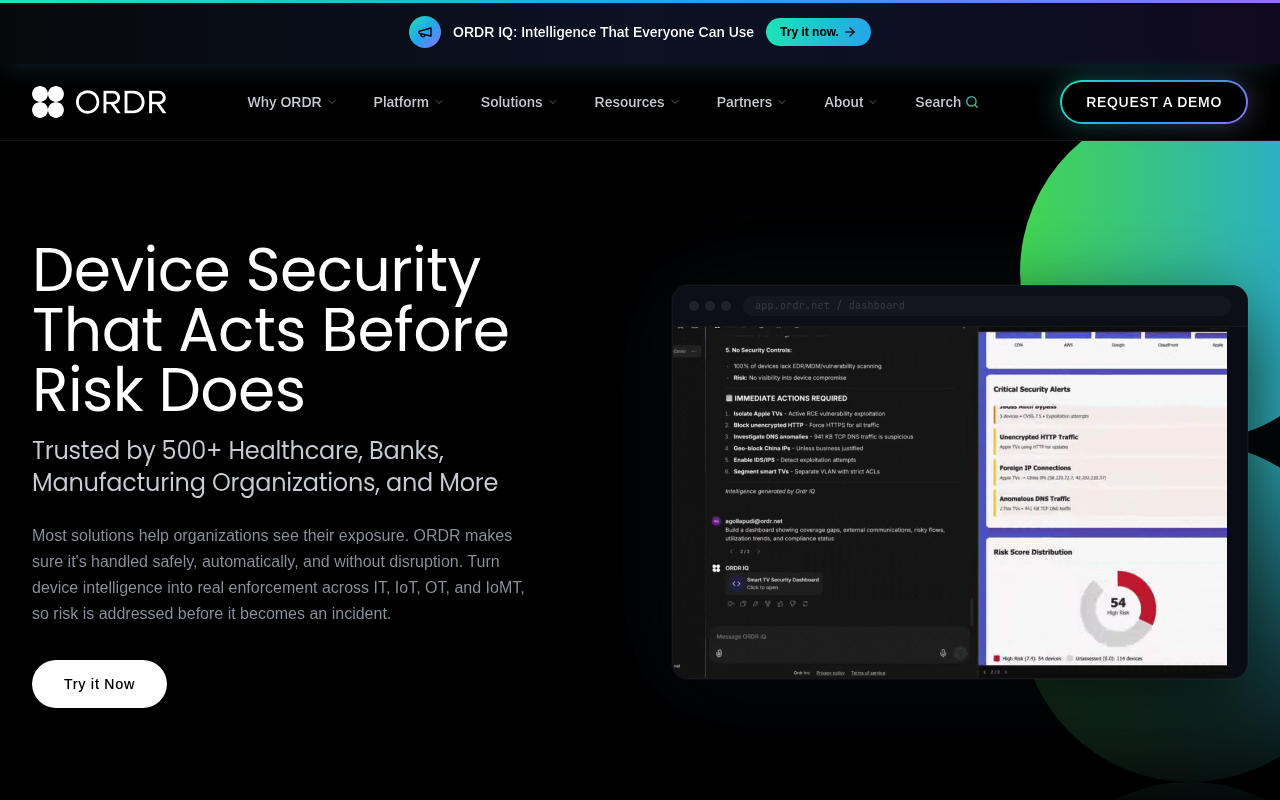Screen dimensions: 1280x800
Task: Open the Partners navigation menu
Action: [752, 102]
